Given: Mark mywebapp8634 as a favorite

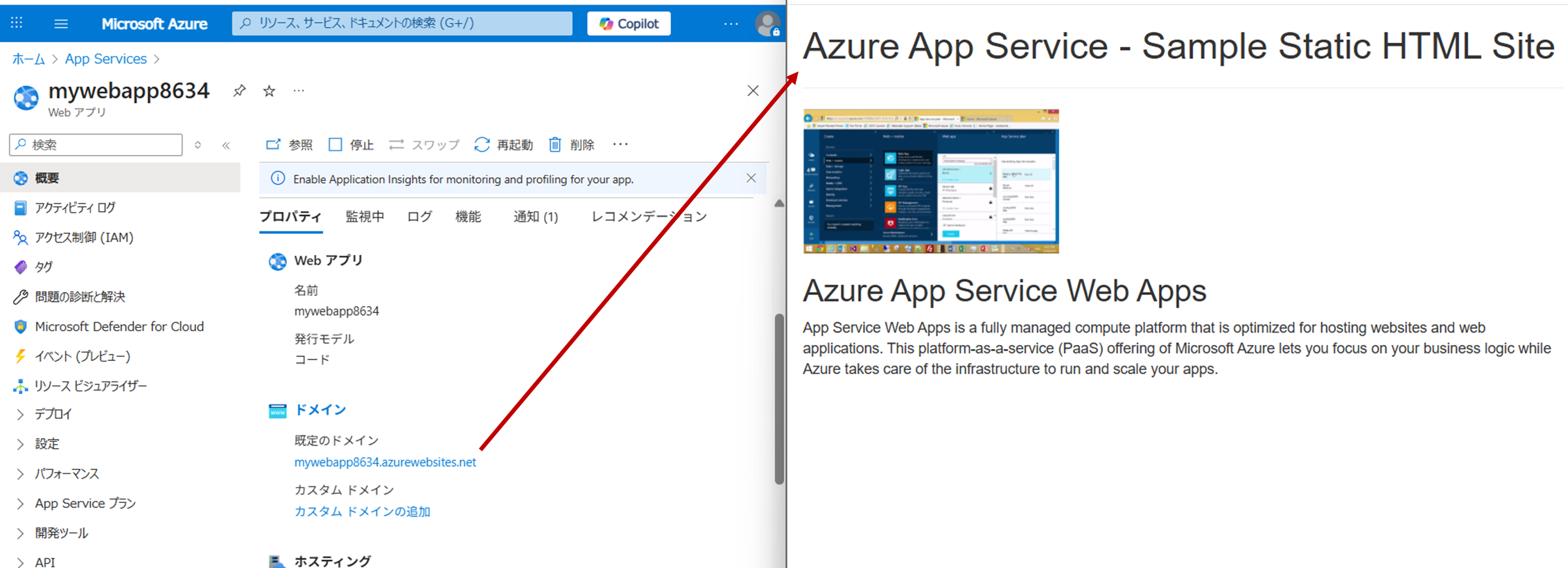Looking at the screenshot, I should coord(269,91).
